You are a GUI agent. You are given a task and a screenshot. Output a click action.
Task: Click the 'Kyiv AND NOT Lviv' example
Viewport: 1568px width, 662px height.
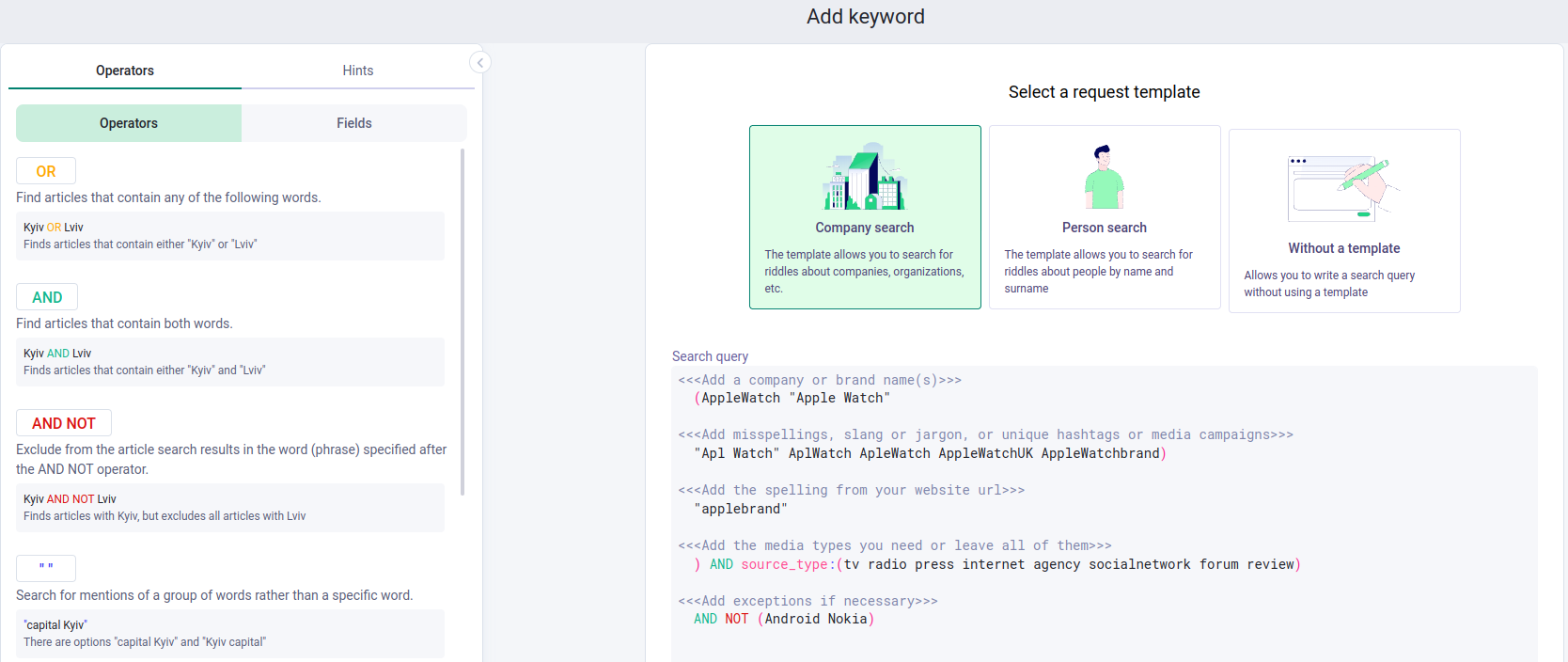coord(230,508)
